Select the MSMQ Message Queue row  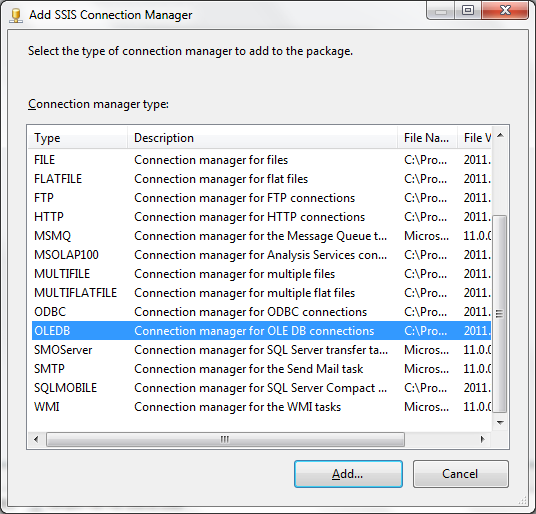(x=261, y=236)
